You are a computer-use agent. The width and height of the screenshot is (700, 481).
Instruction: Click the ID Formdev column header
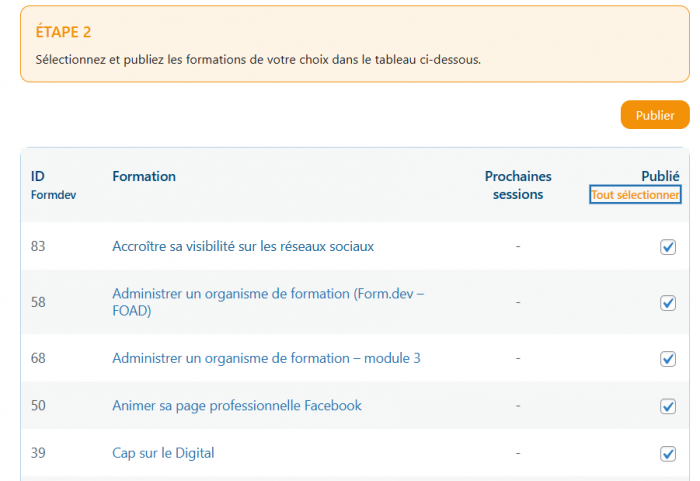[x=53, y=185]
